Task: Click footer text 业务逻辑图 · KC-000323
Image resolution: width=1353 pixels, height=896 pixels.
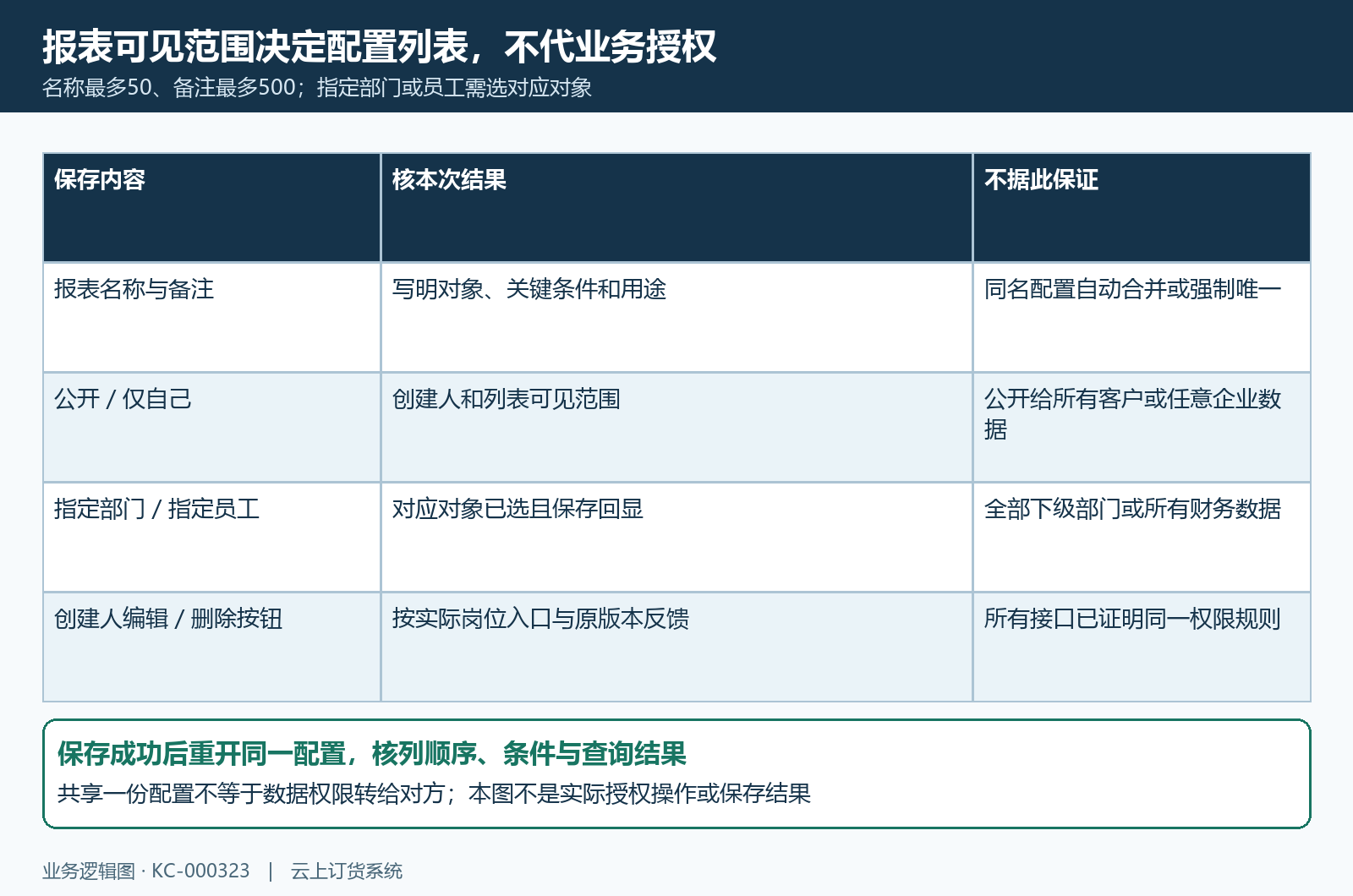Action: click(x=146, y=871)
